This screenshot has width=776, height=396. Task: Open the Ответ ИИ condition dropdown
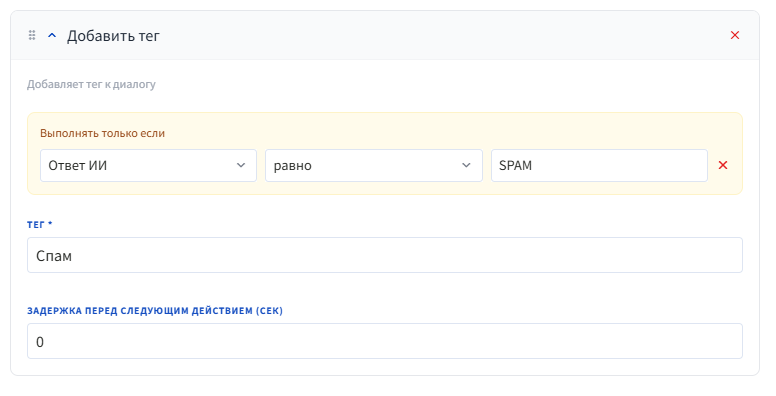(x=148, y=165)
